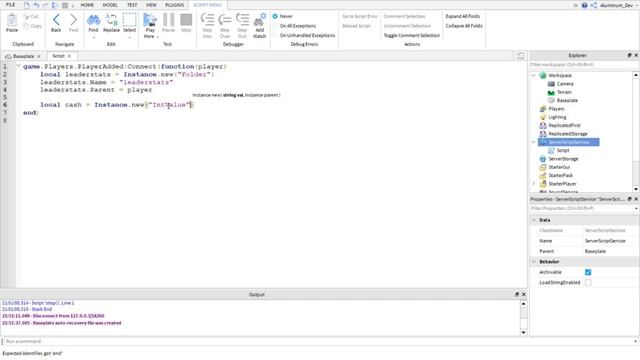Viewport: 640px width, 360px height.
Task: Select StarterPlayer in Explorer
Action: [x=562, y=184]
